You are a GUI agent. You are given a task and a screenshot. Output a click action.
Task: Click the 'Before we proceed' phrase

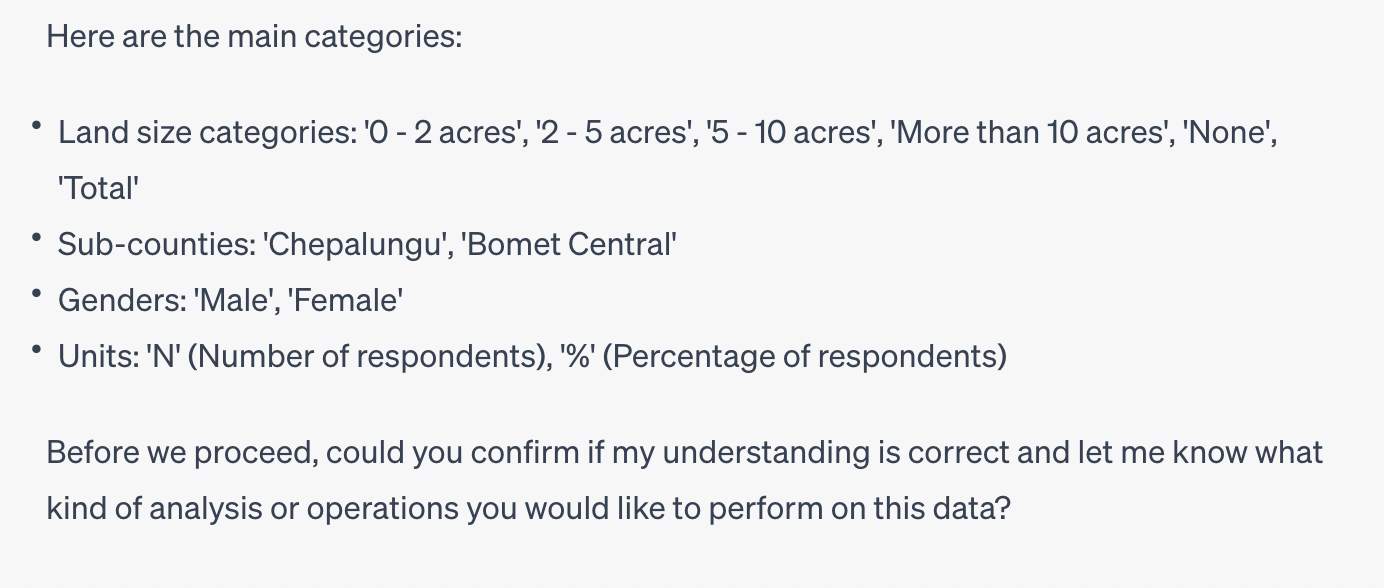[x=180, y=452]
